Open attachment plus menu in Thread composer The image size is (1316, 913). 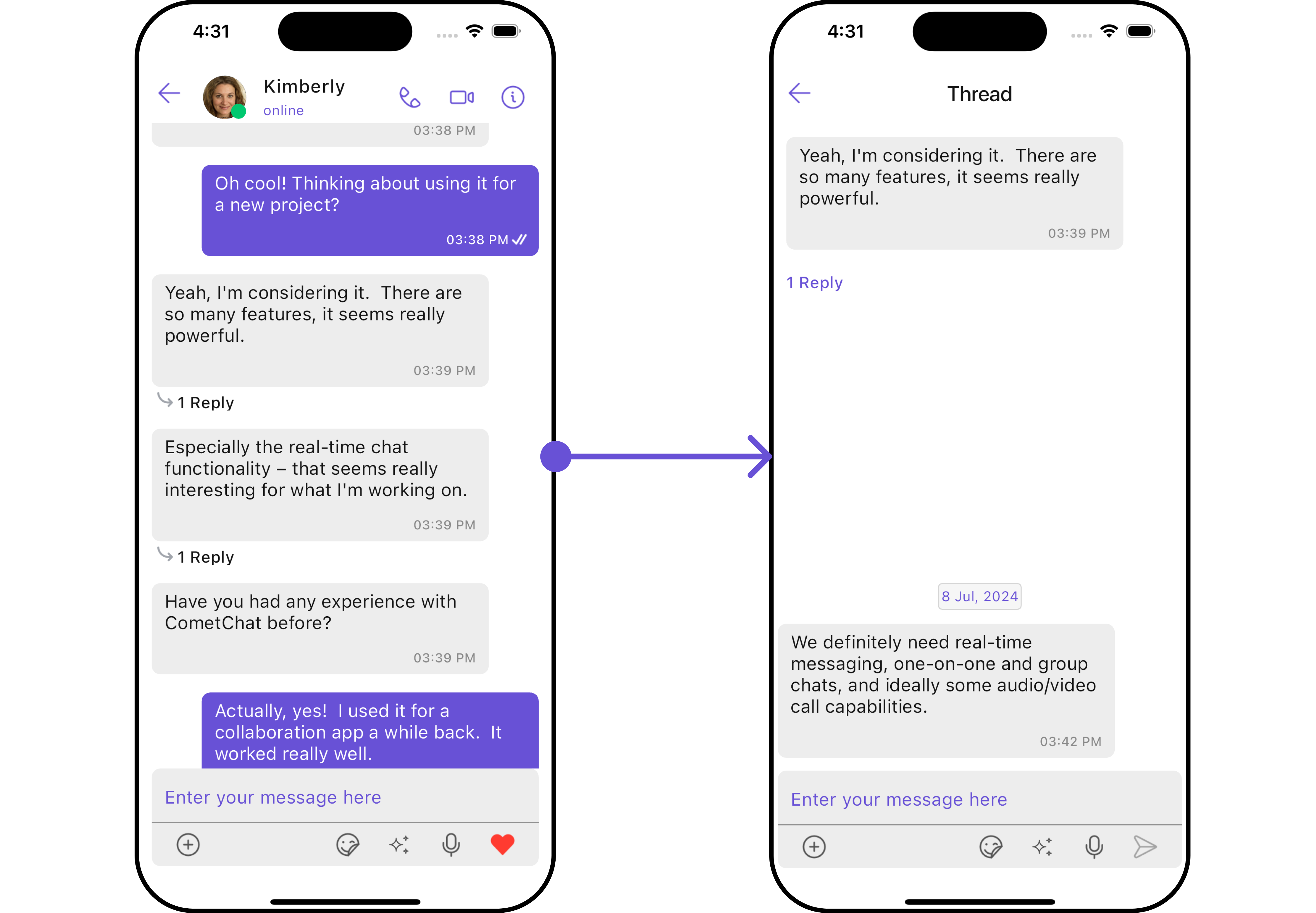click(814, 847)
